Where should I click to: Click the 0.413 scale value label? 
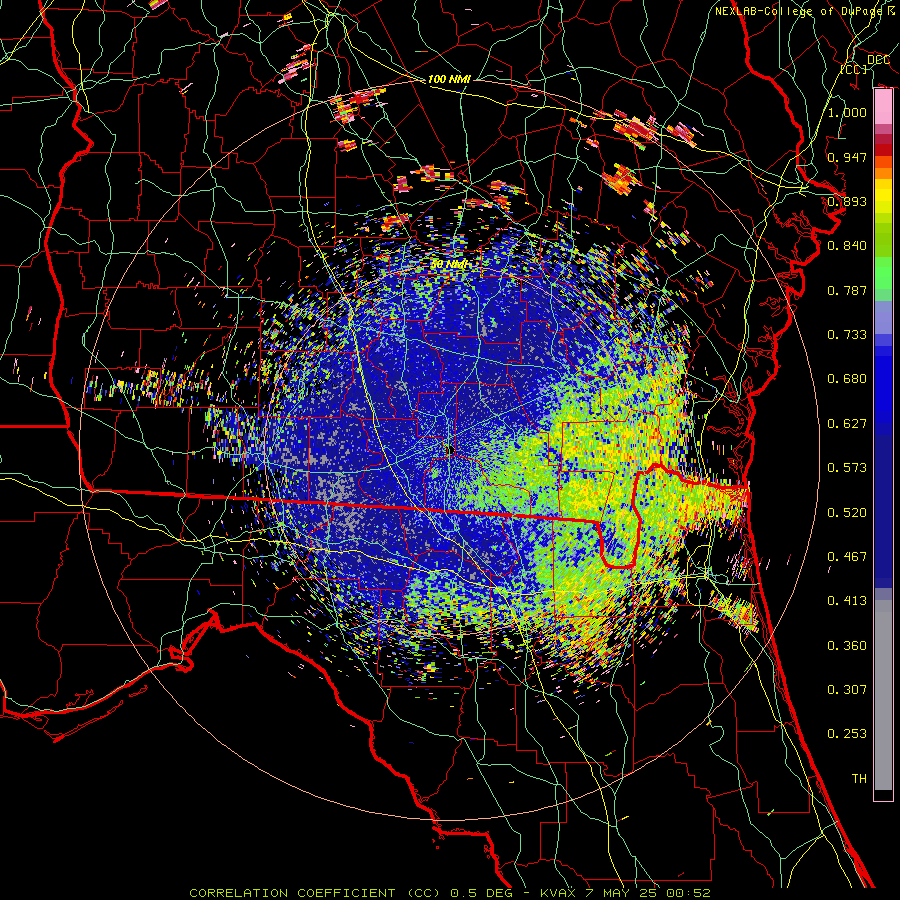click(847, 601)
